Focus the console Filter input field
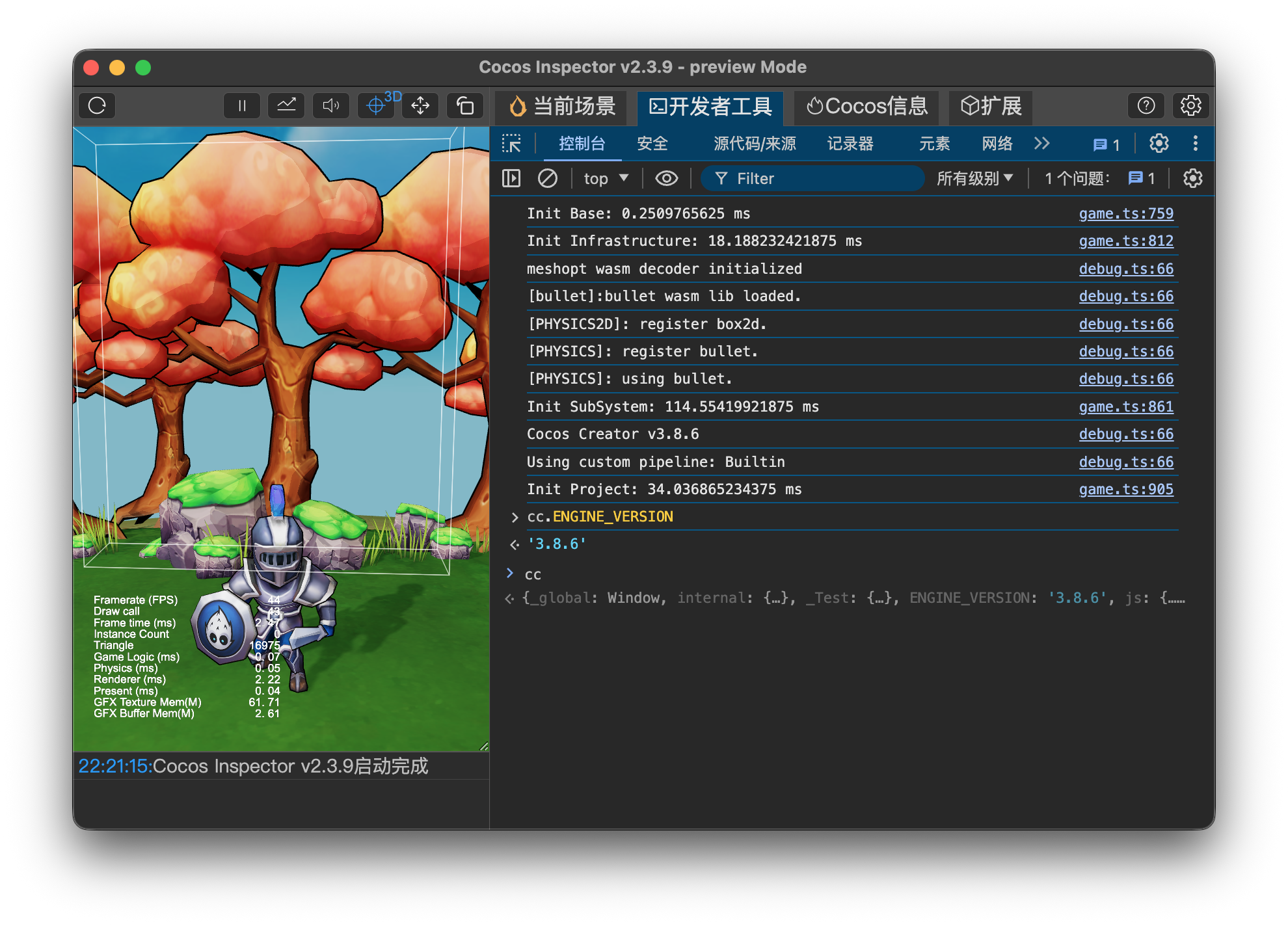 tap(813, 178)
